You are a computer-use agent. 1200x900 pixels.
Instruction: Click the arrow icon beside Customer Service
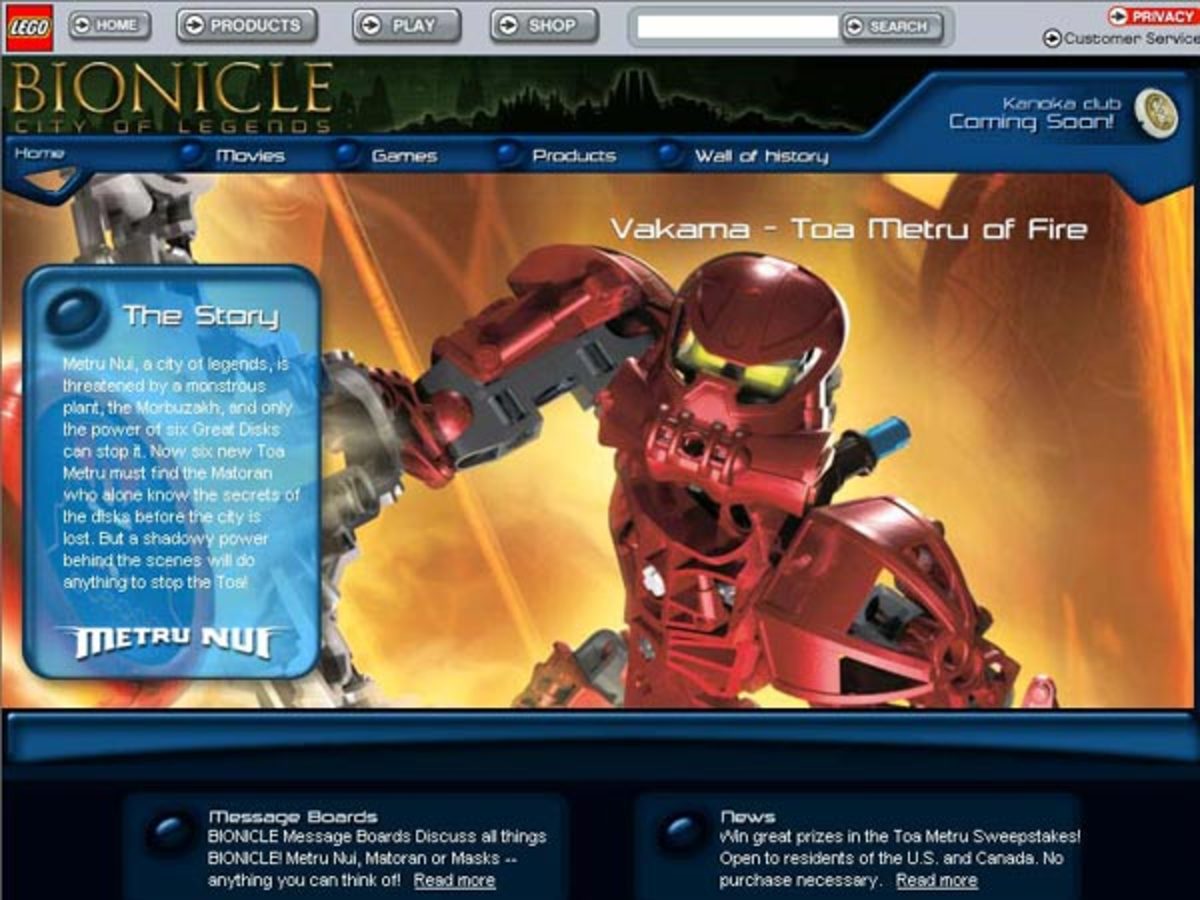click(x=1051, y=39)
